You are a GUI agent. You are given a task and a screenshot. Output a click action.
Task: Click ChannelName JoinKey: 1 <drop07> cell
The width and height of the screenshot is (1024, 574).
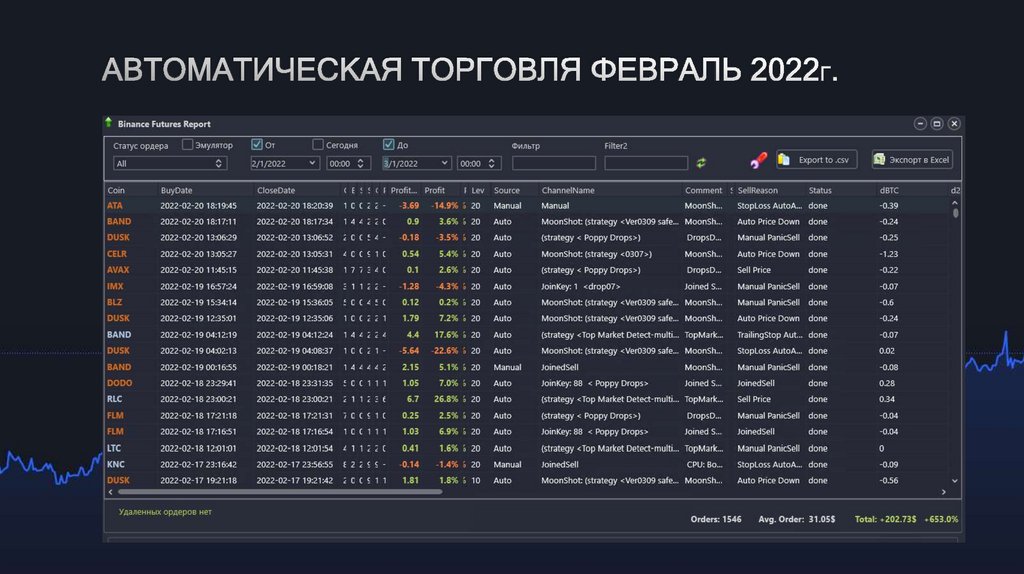(x=581, y=286)
